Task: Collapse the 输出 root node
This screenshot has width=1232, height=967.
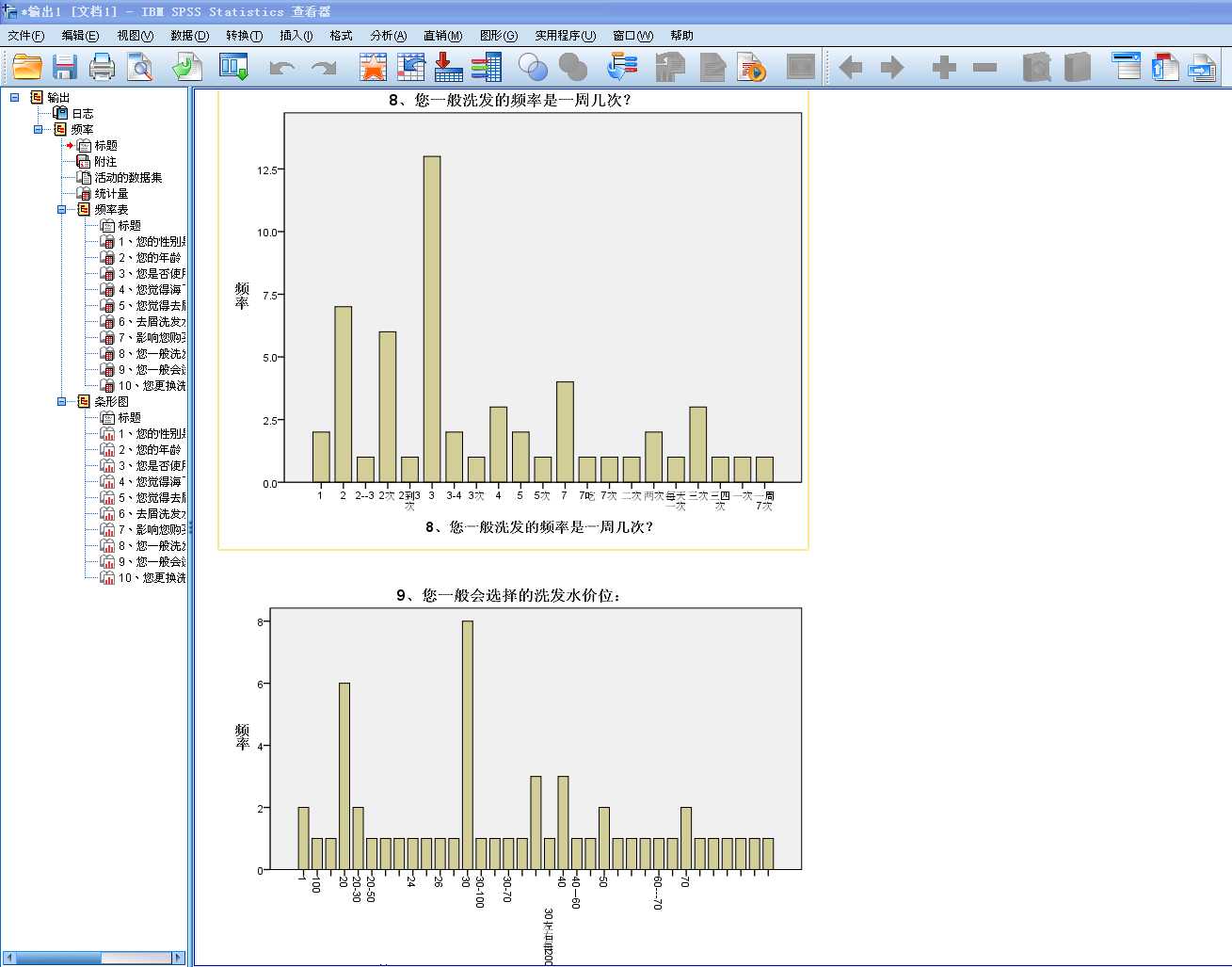Action: coord(15,97)
